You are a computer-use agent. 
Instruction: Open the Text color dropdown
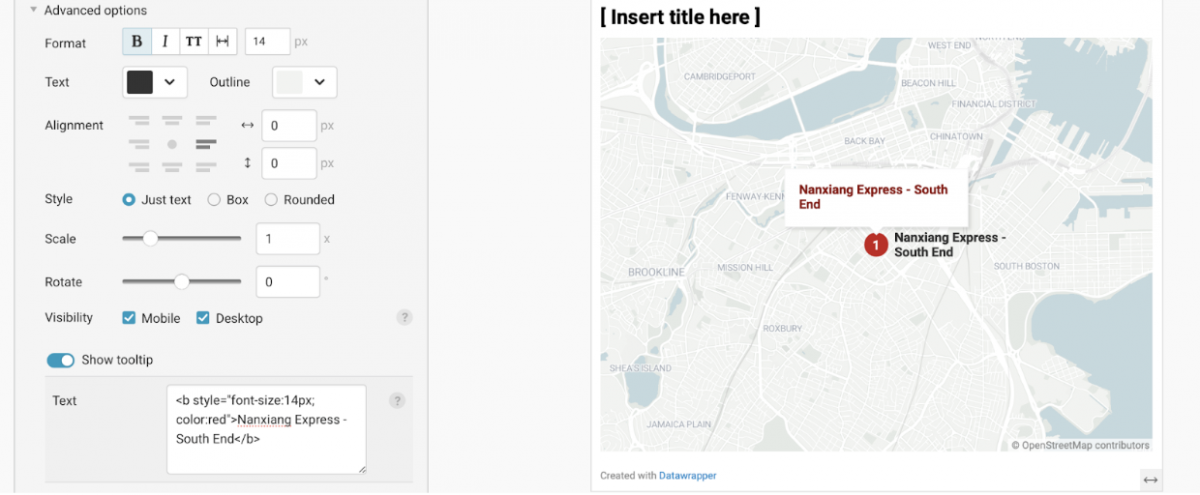155,82
